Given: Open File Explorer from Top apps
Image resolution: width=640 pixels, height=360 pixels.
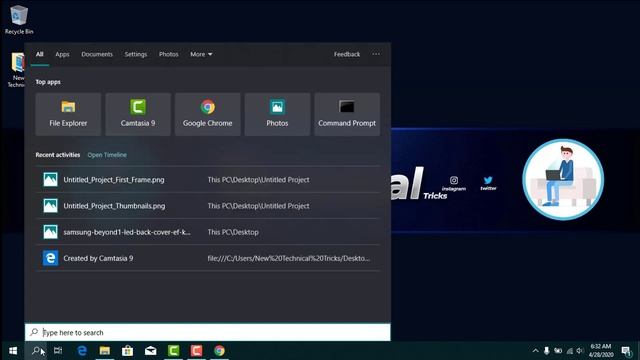Looking at the screenshot, I should pyautogui.click(x=68, y=114).
